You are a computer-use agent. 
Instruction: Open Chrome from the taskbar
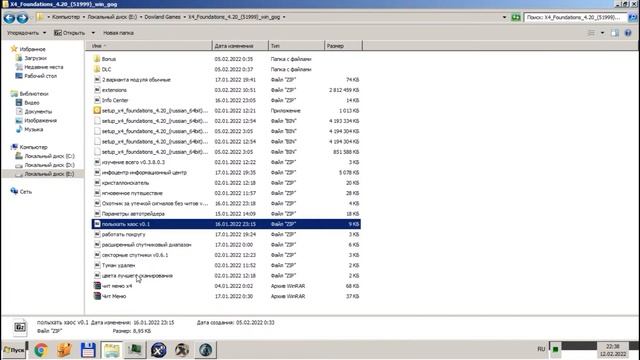click(x=41, y=350)
